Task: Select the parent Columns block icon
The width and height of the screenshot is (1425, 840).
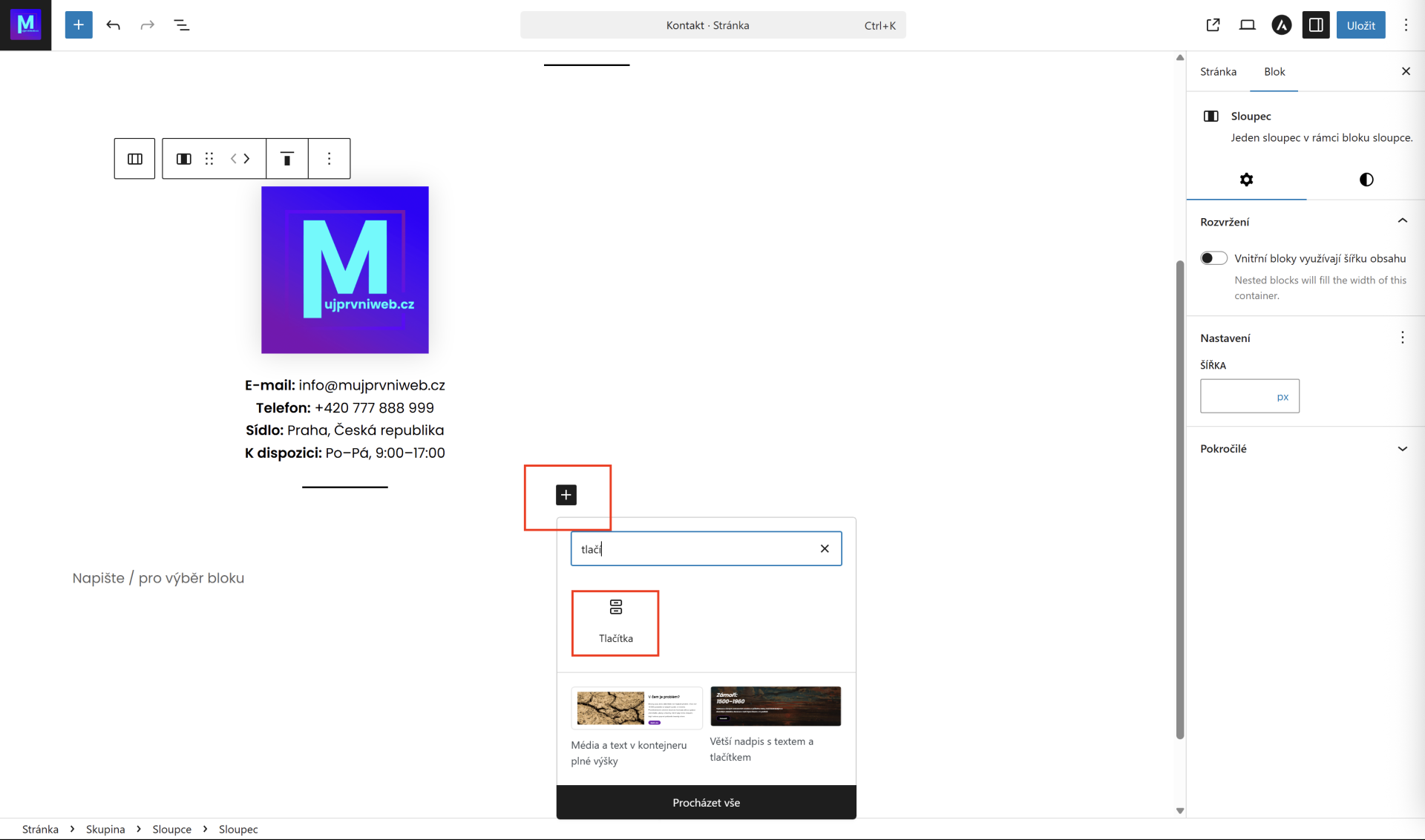Action: 134,159
